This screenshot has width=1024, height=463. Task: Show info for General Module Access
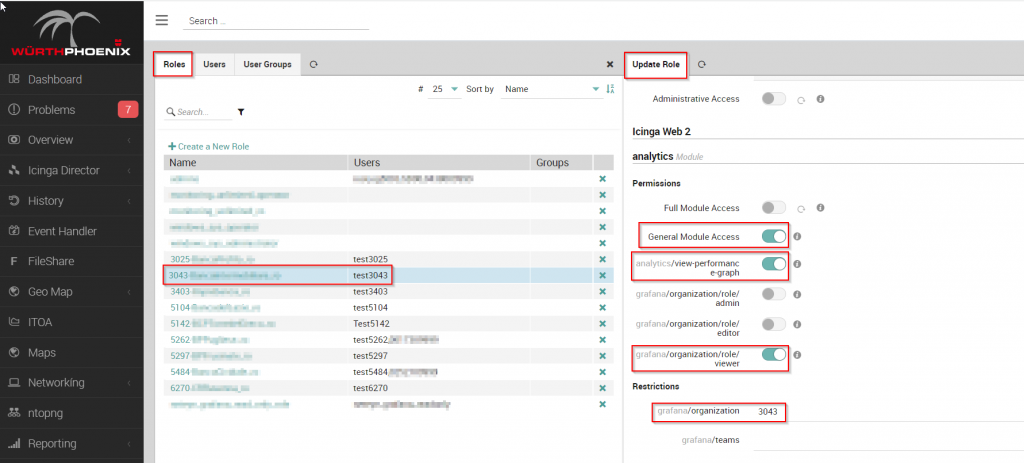797,236
